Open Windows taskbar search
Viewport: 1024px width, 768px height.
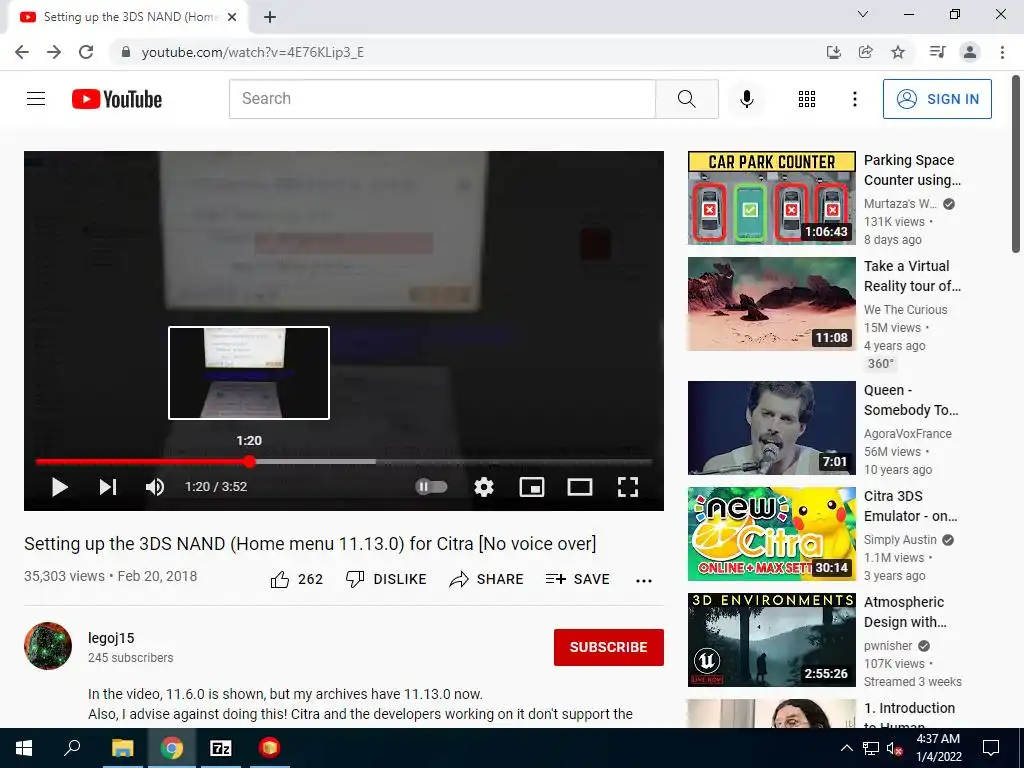tap(72, 748)
